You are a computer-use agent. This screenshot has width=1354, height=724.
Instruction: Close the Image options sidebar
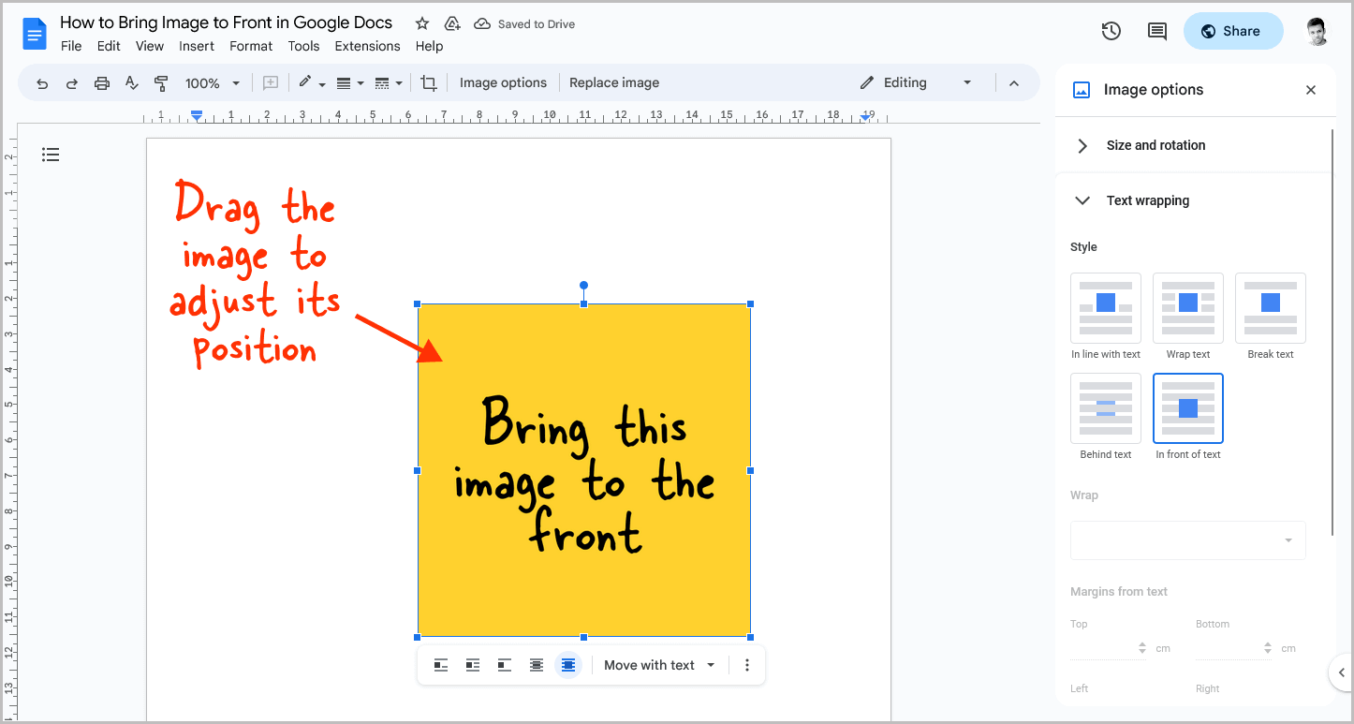[x=1311, y=90]
